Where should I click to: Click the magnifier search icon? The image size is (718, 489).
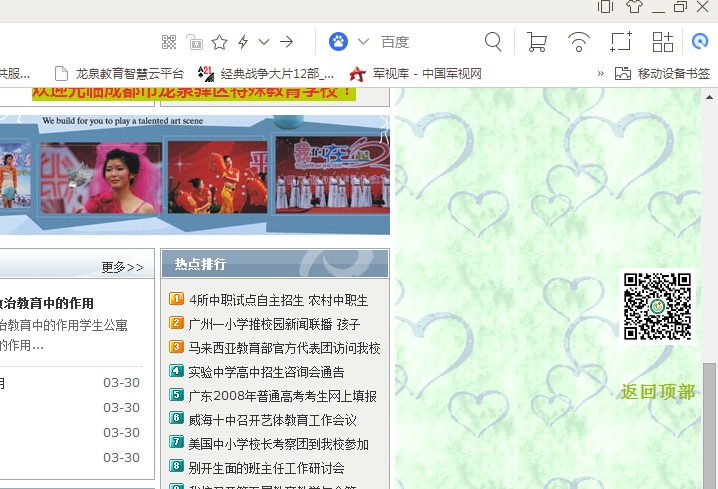(x=493, y=42)
